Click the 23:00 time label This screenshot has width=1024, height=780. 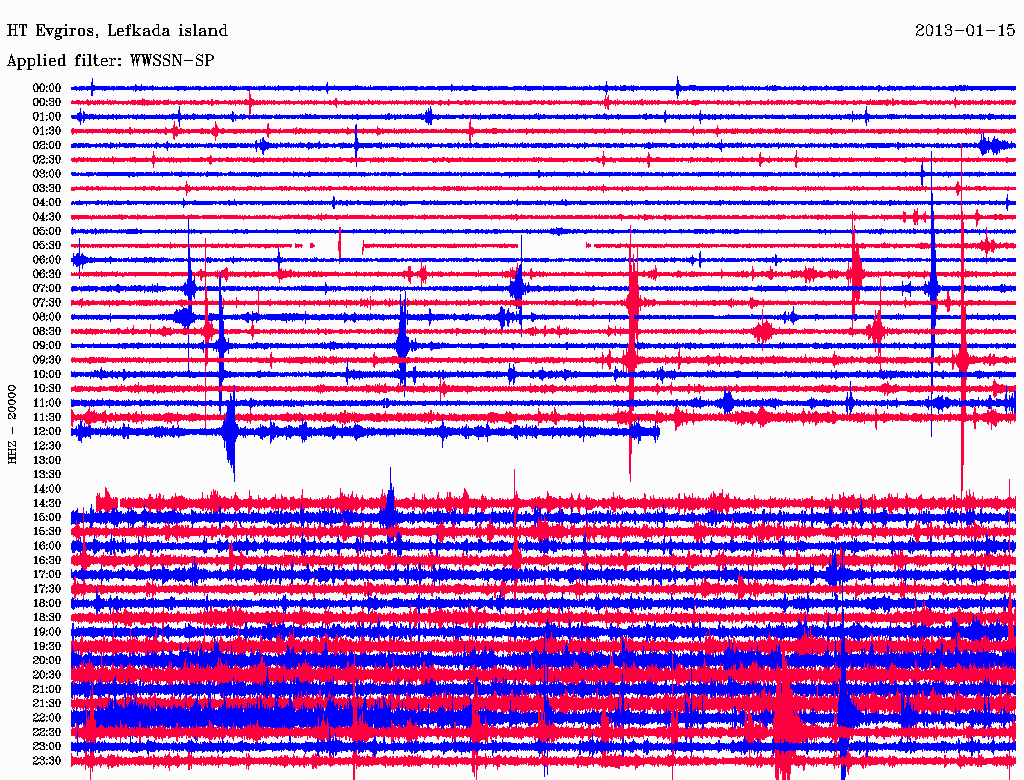coord(47,747)
